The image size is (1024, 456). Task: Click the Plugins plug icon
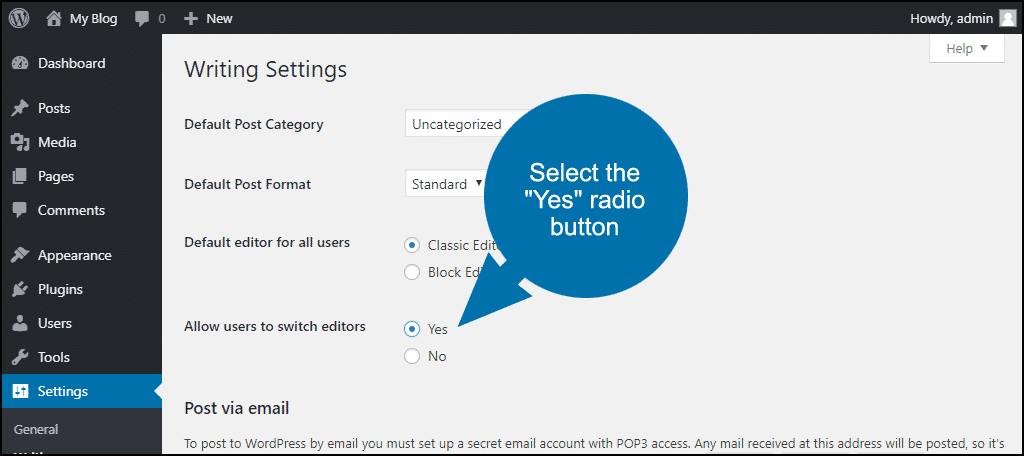click(x=20, y=289)
